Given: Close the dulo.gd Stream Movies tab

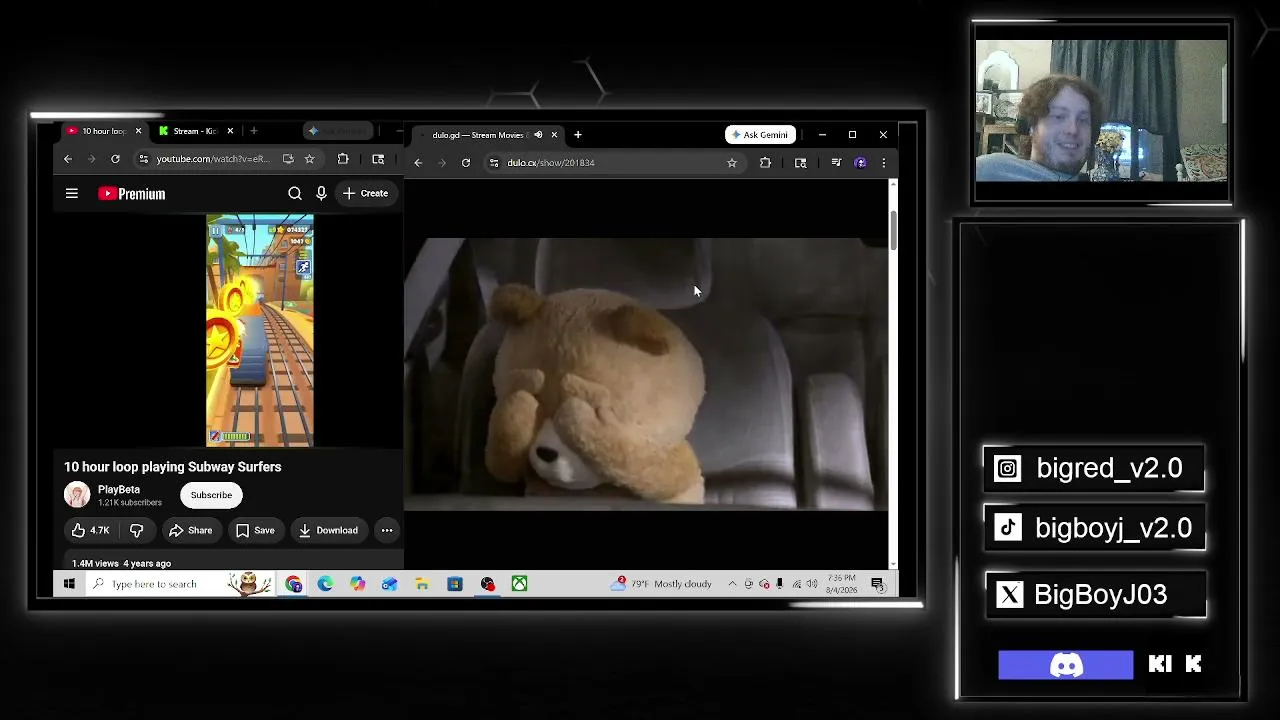Looking at the screenshot, I should (x=554, y=135).
